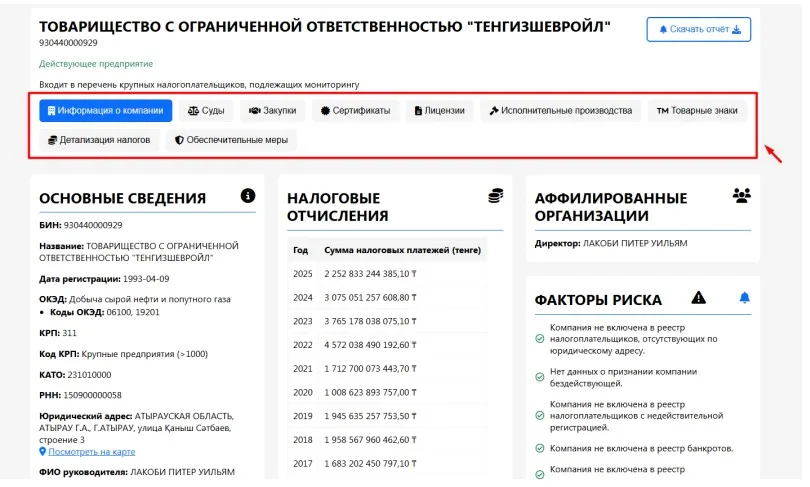Click the Год column header

click(301, 250)
